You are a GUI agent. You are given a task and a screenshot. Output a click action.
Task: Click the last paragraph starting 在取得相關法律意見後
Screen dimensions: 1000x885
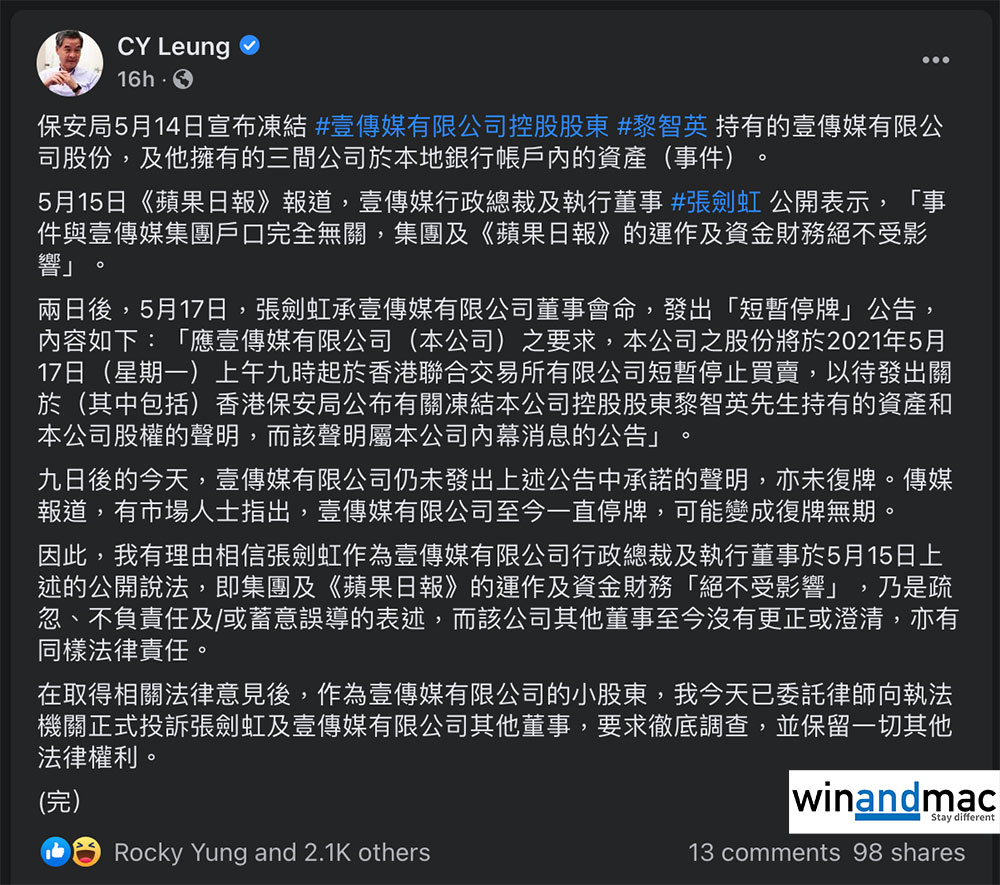point(495,726)
